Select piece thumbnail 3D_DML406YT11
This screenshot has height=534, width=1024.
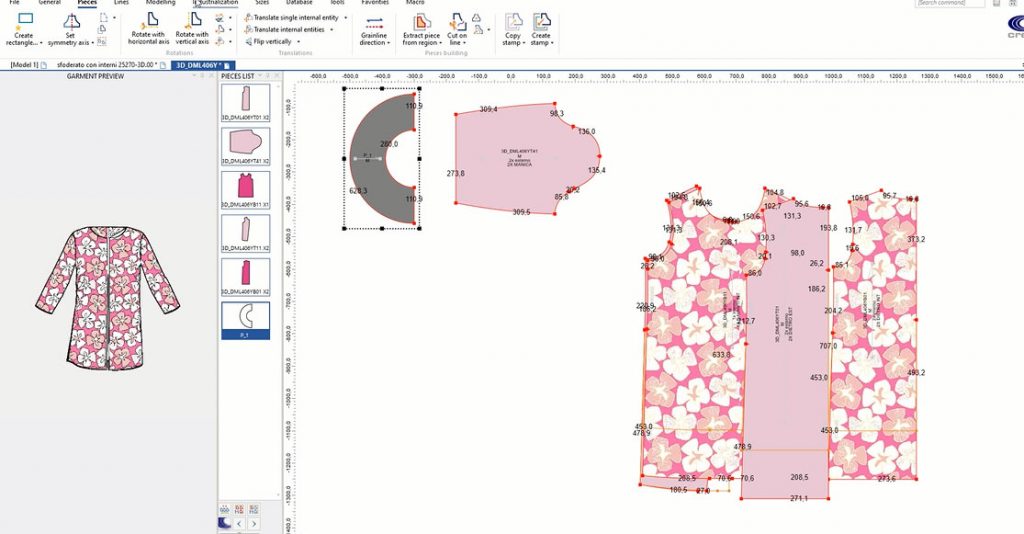click(x=246, y=234)
